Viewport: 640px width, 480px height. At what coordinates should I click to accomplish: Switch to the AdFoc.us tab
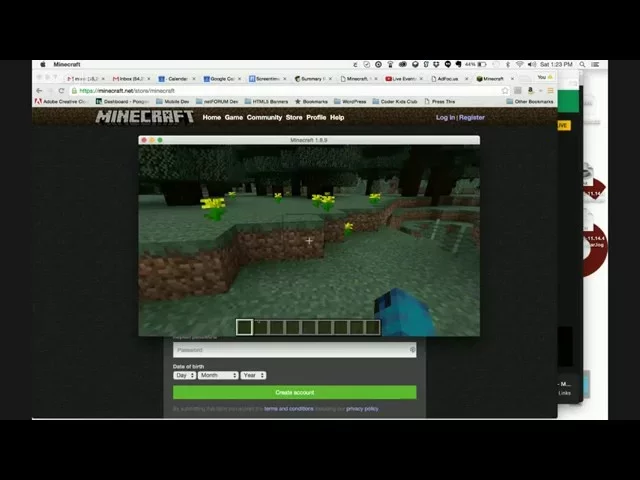[449, 78]
